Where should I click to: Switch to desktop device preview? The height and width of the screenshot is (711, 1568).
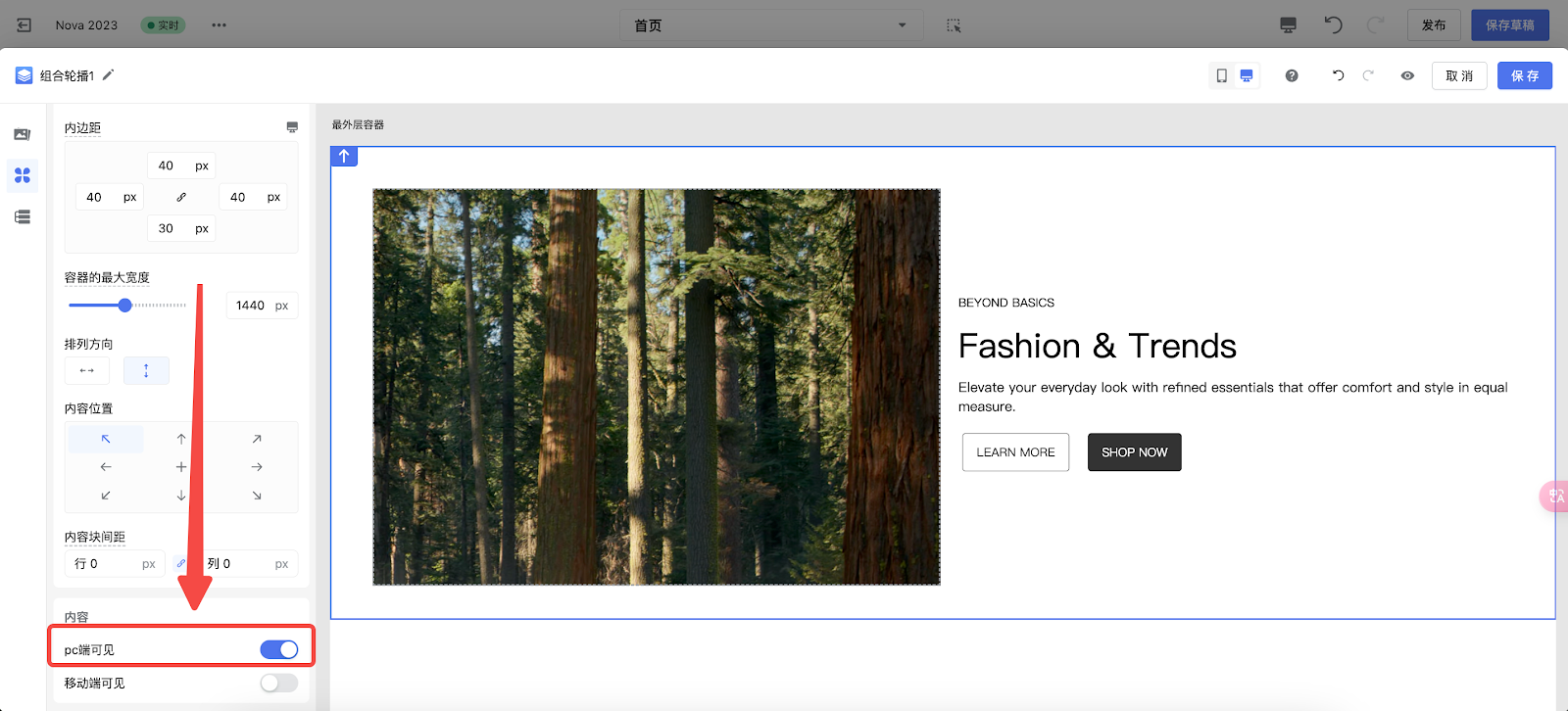click(x=1247, y=75)
